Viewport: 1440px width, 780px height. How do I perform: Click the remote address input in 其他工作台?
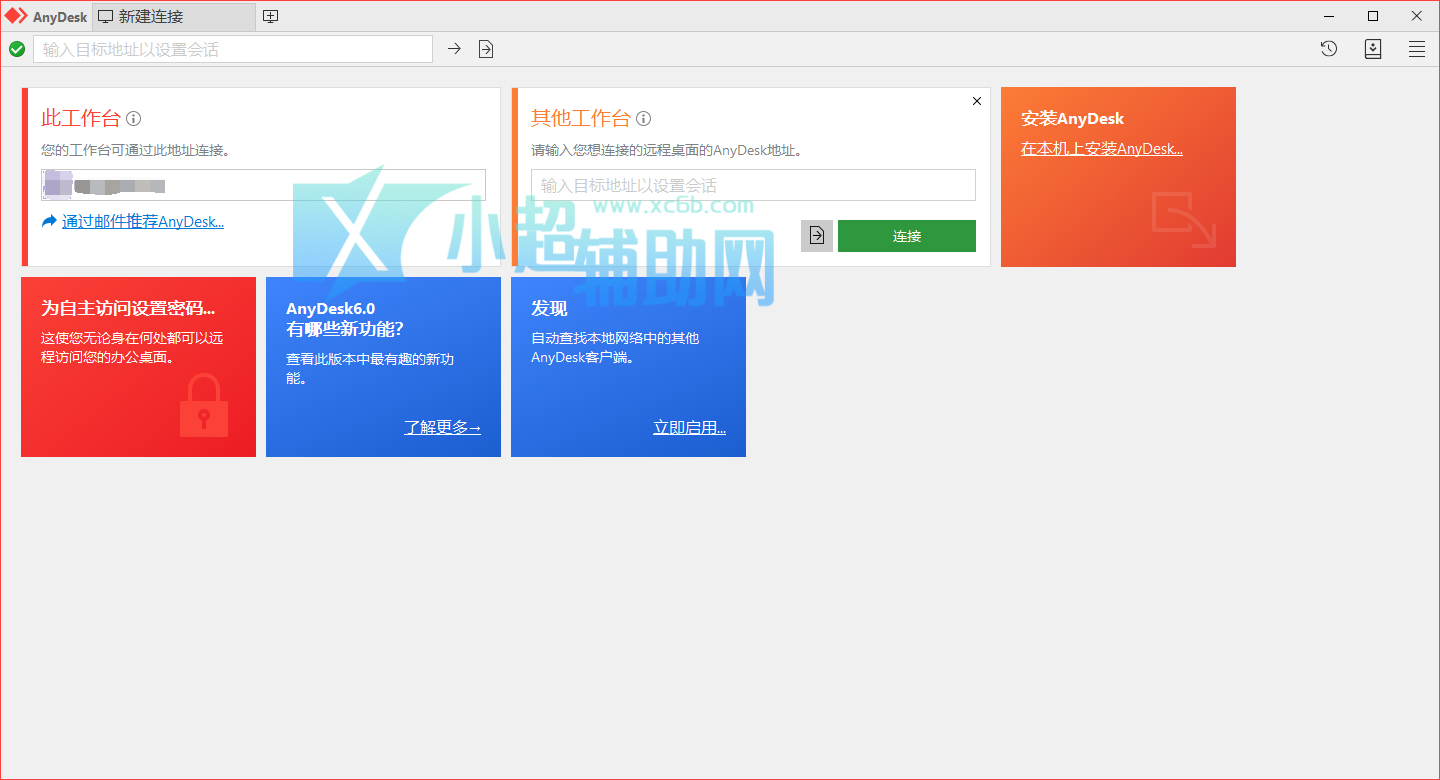click(x=752, y=185)
